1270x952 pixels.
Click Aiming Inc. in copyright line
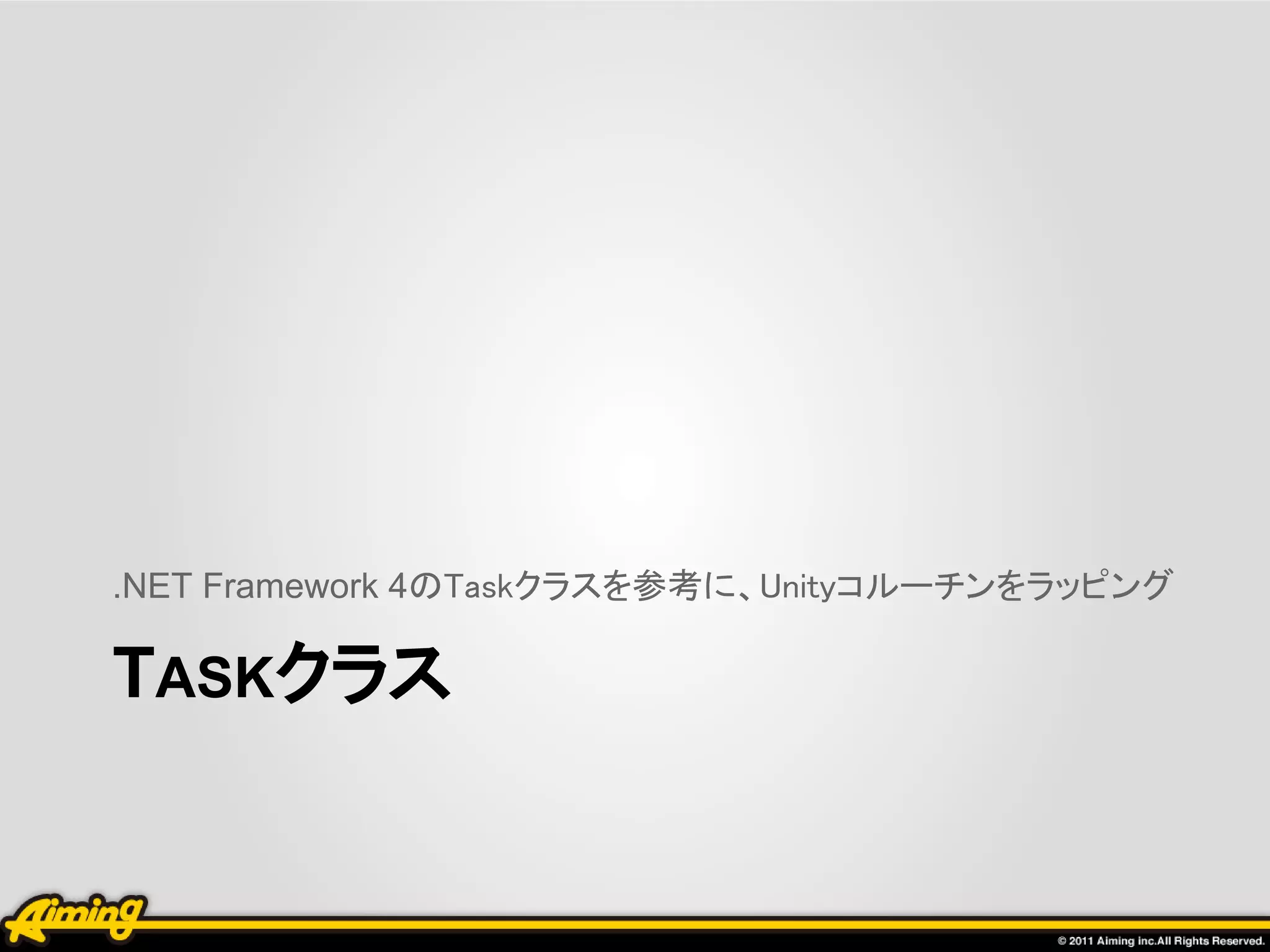(1126, 941)
